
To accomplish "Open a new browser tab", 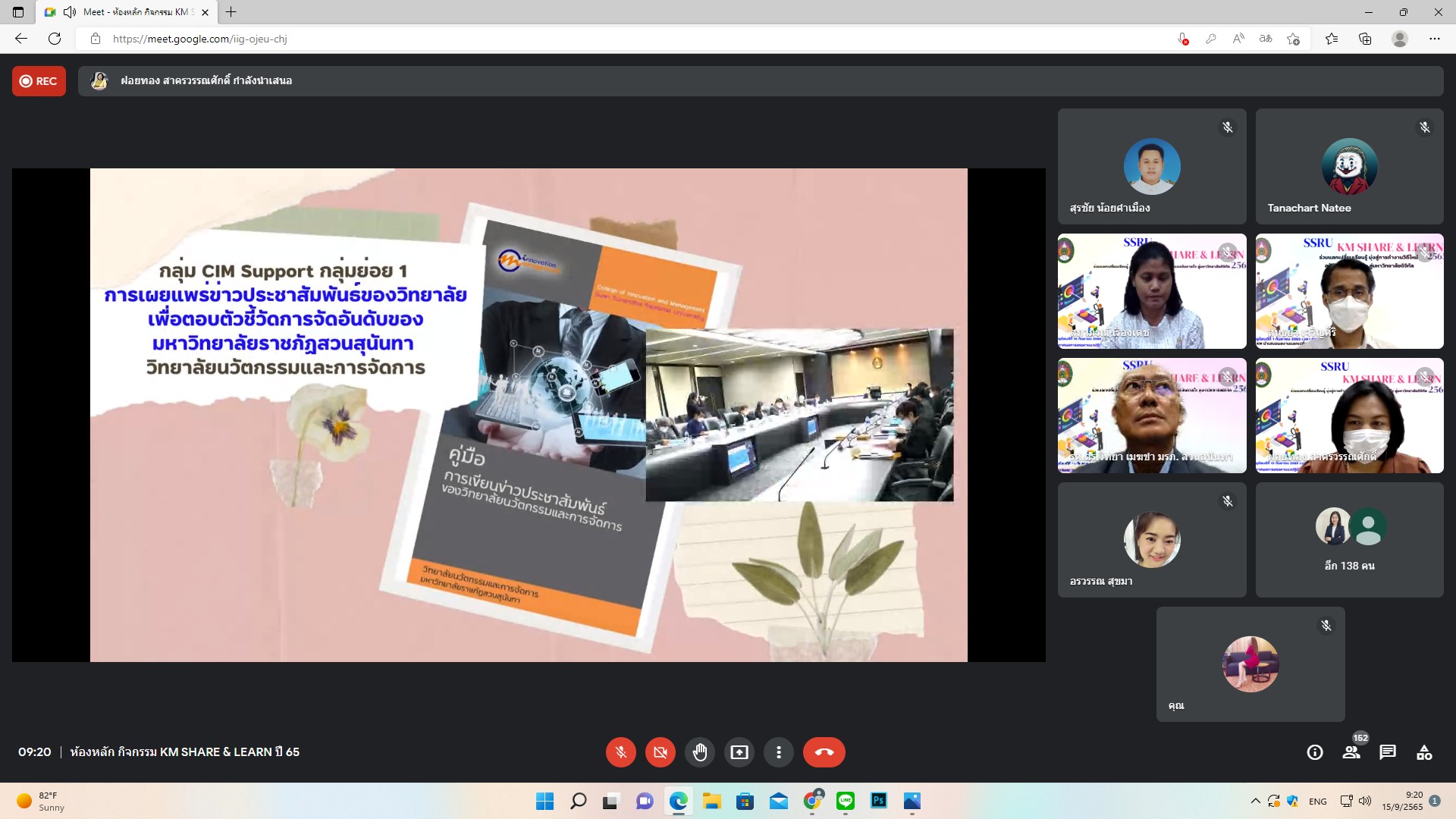I will pyautogui.click(x=231, y=12).
